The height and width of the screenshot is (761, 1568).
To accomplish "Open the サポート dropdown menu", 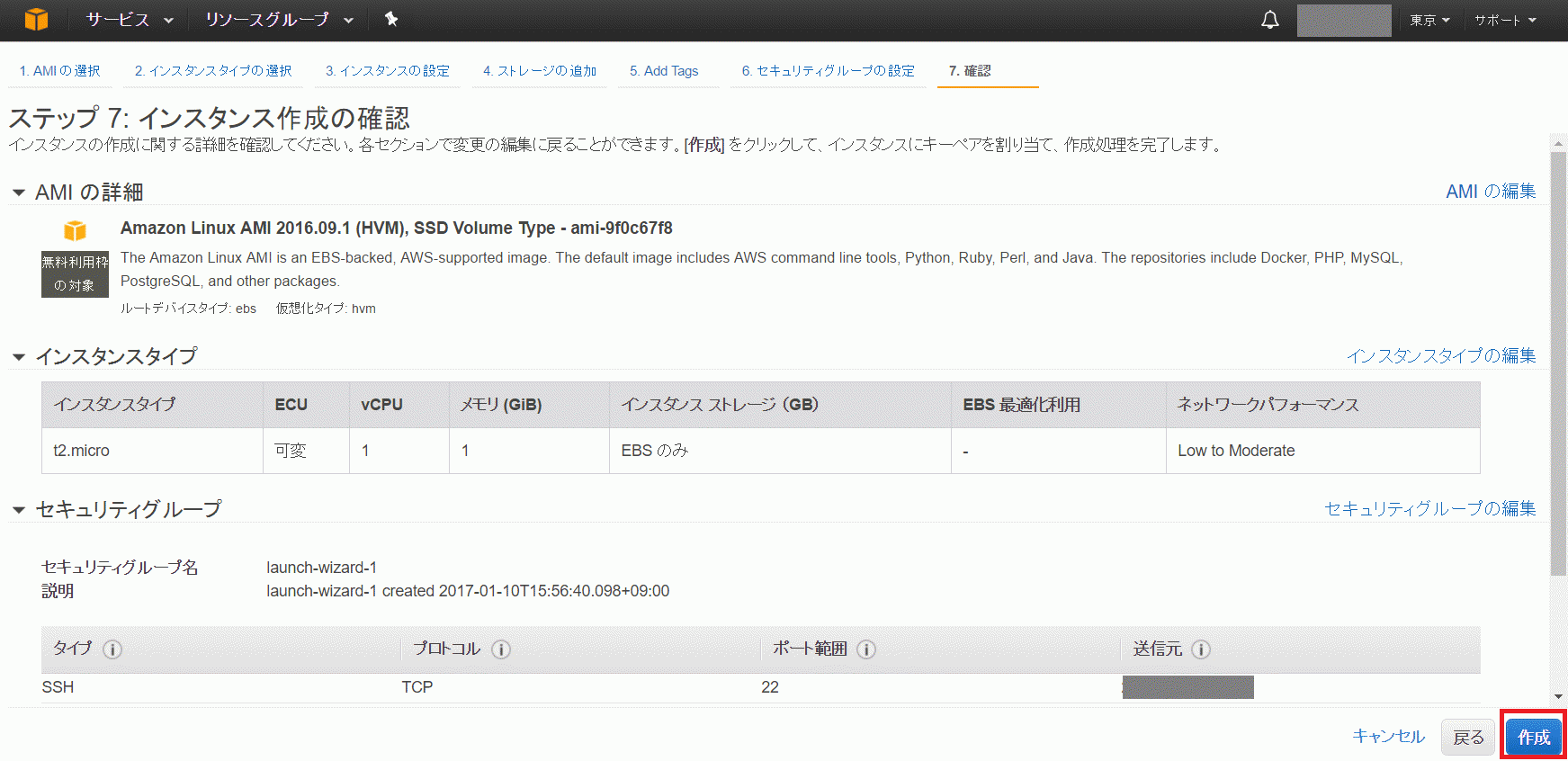I will tap(1505, 20).
